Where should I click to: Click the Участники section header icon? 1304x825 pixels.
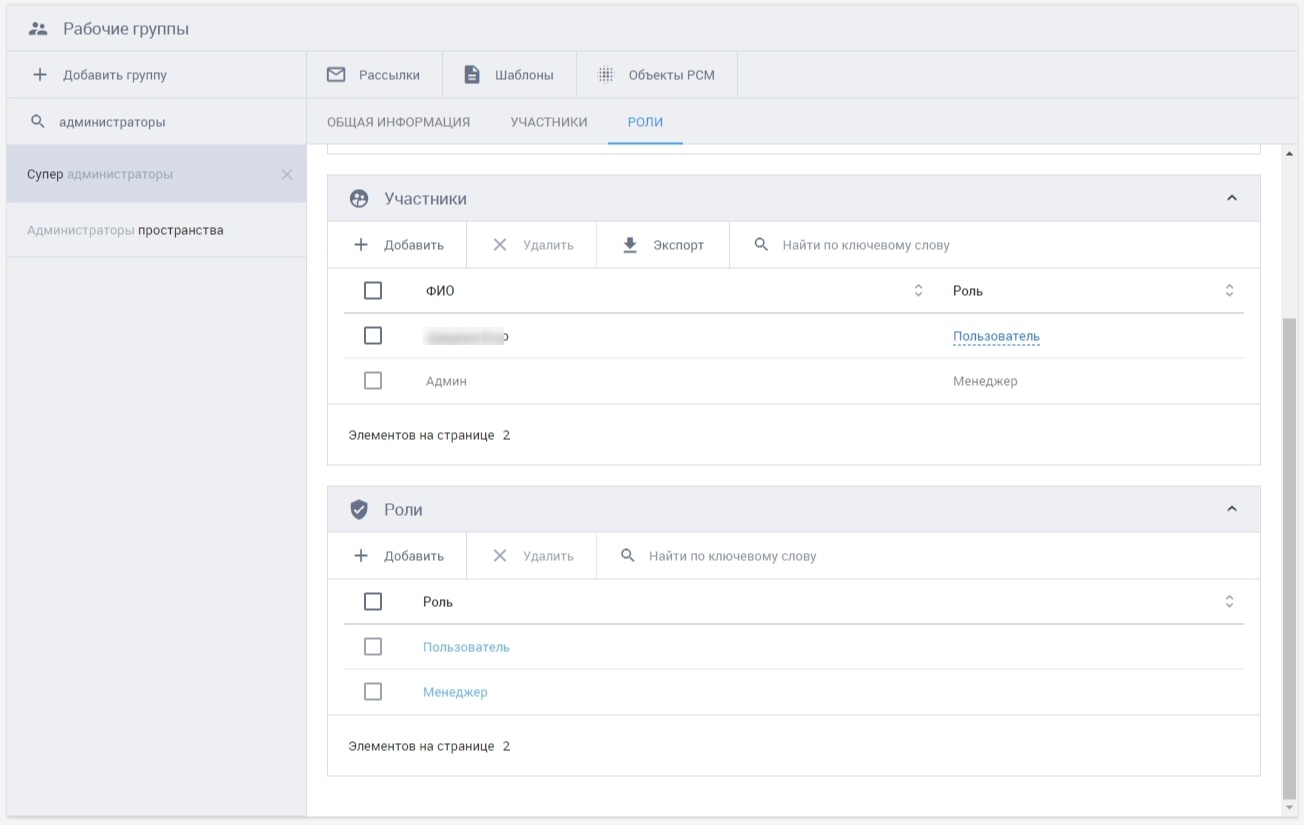coord(359,199)
